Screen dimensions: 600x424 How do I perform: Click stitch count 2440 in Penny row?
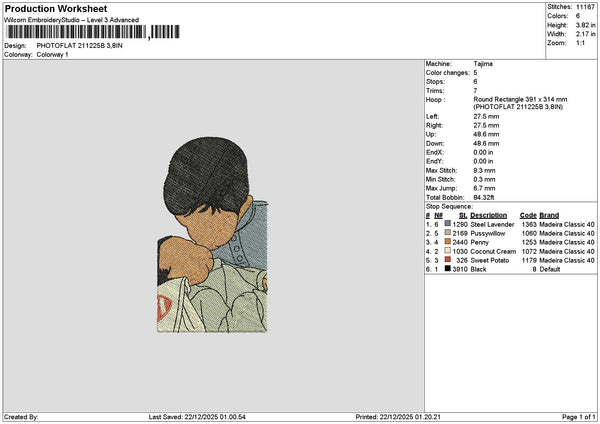pos(460,242)
